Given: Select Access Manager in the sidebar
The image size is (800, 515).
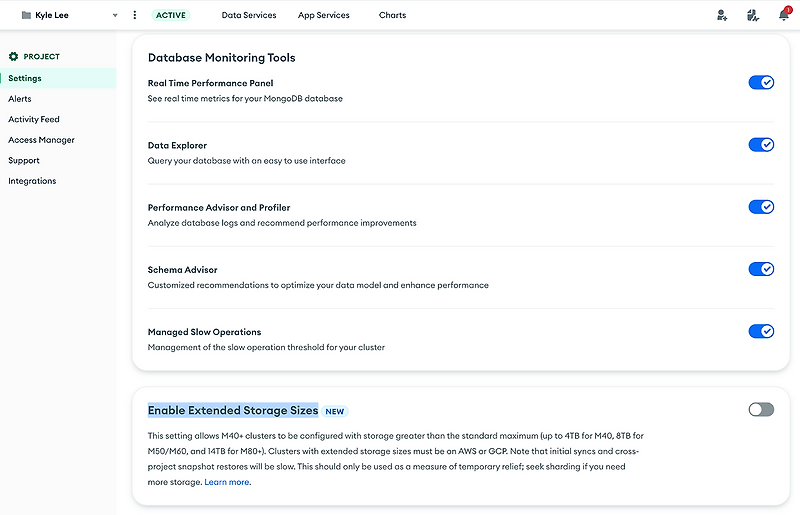Looking at the screenshot, I should [x=41, y=140].
